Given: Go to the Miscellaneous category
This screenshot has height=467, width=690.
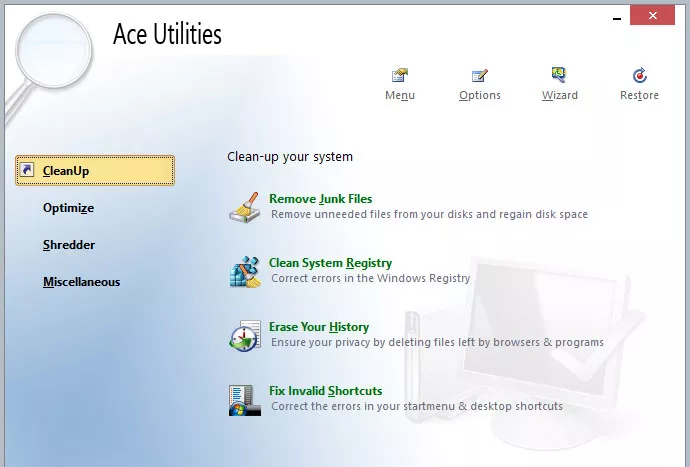Looking at the screenshot, I should pyautogui.click(x=81, y=282).
